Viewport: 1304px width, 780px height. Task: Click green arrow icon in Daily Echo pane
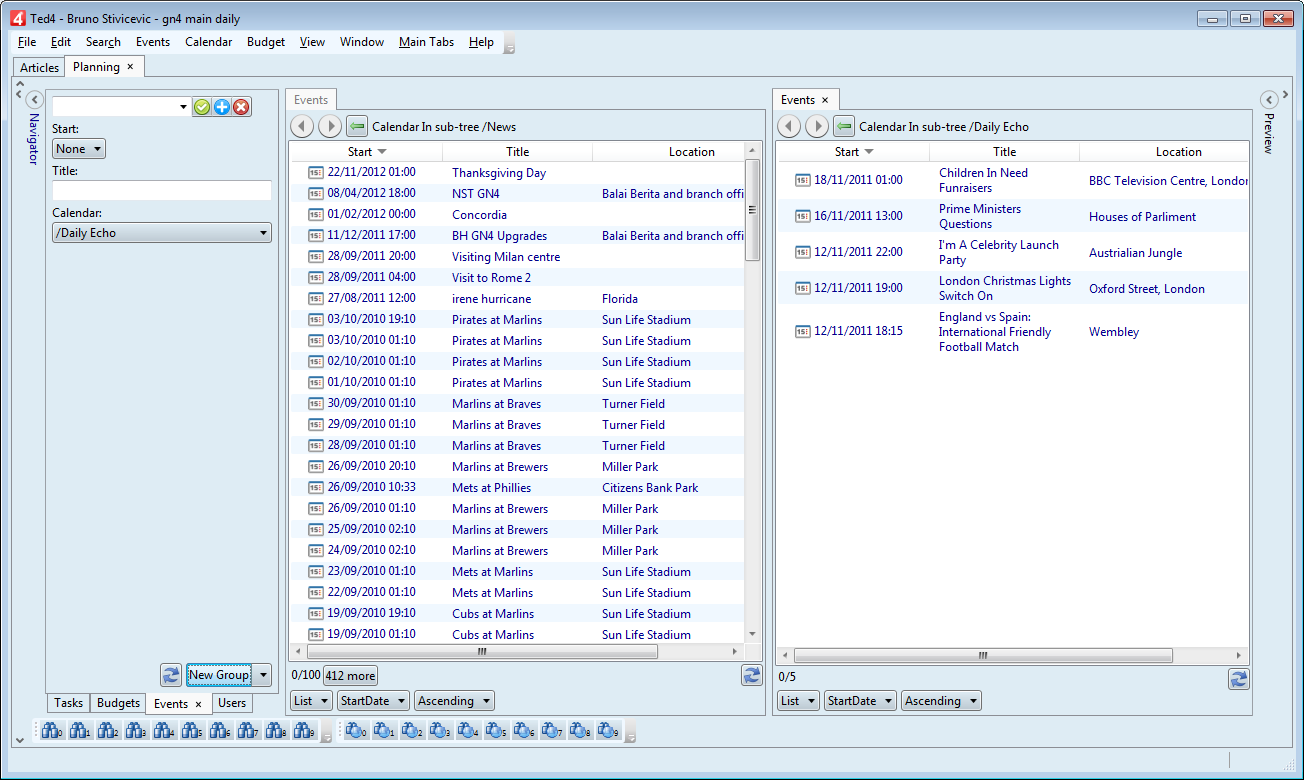point(844,126)
